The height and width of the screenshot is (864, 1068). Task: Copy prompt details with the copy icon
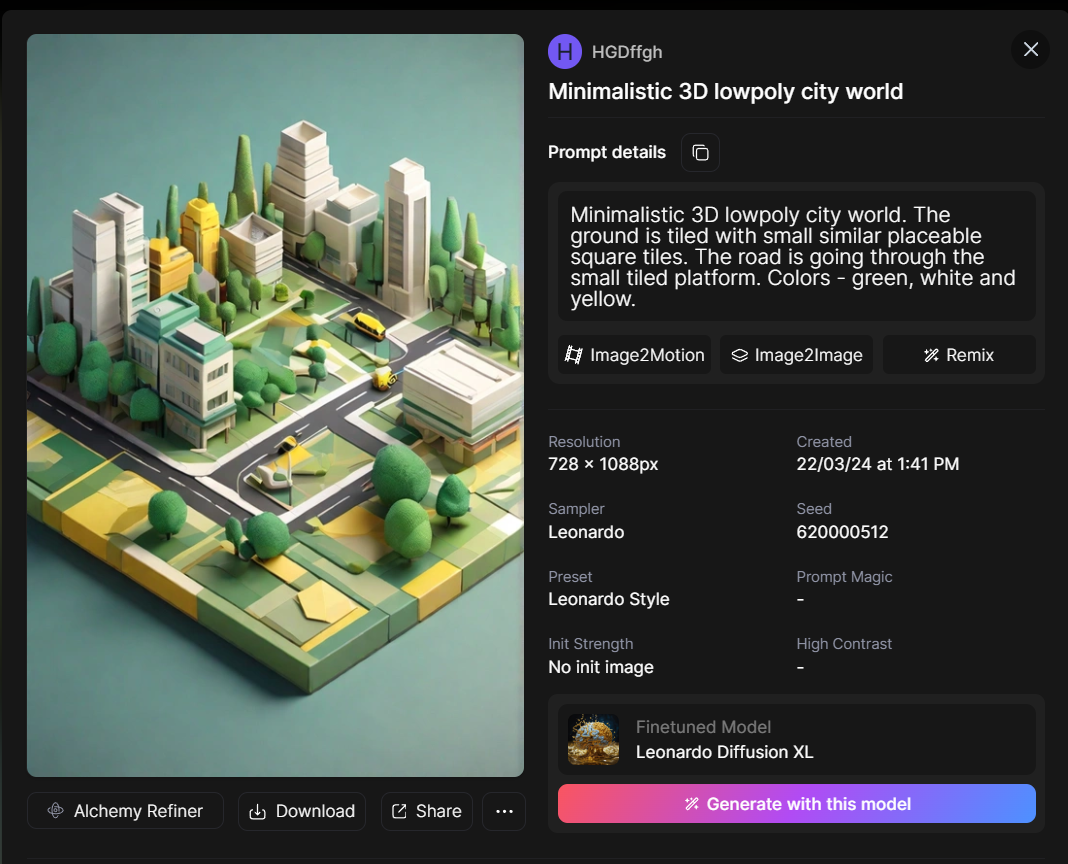(700, 153)
